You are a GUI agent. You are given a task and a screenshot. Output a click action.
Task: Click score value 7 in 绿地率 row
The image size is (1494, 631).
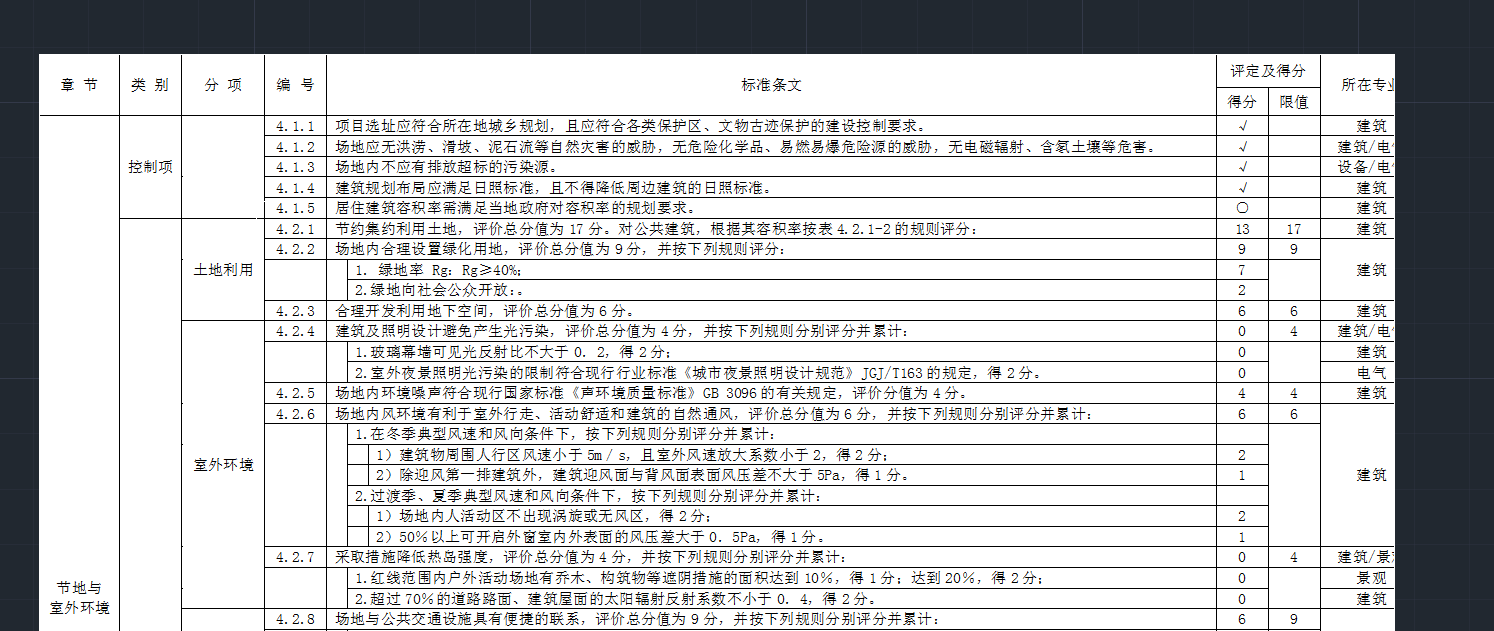pyautogui.click(x=1242, y=270)
